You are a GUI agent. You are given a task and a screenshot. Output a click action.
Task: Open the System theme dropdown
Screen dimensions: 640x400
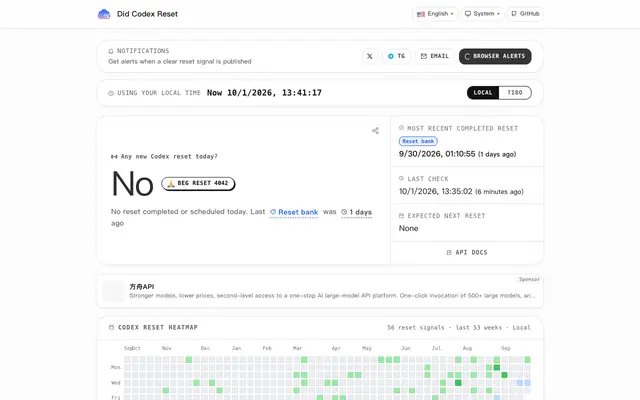click(x=482, y=14)
